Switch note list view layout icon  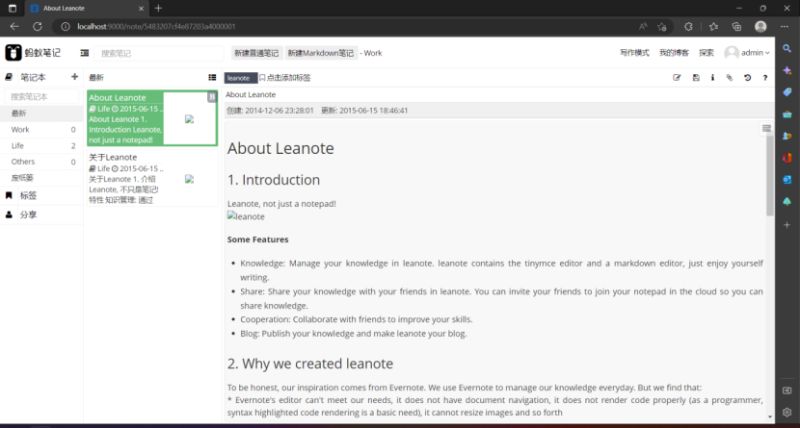tap(212, 78)
